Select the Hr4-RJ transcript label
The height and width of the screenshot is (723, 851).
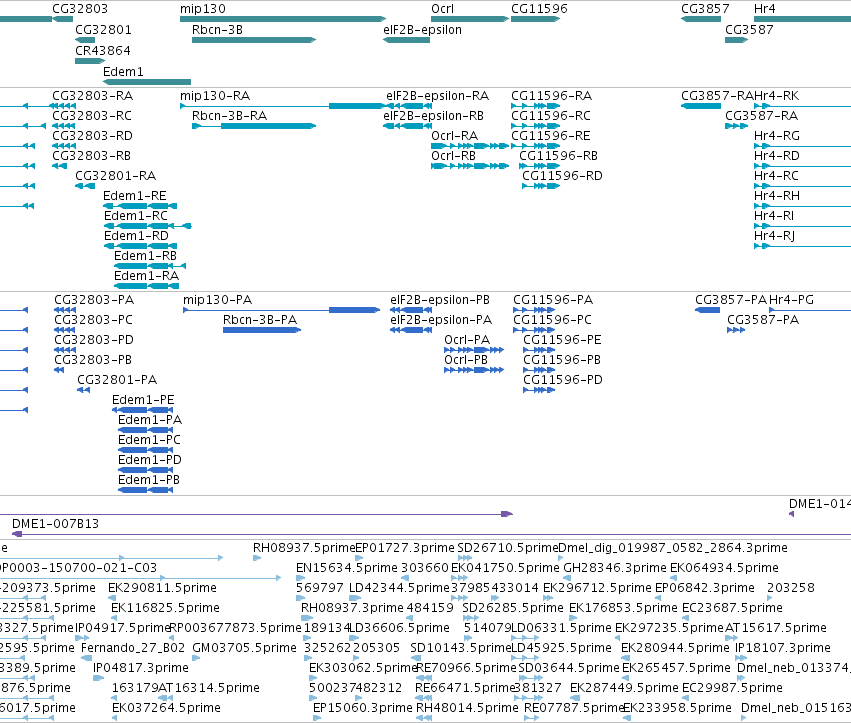[x=774, y=236]
